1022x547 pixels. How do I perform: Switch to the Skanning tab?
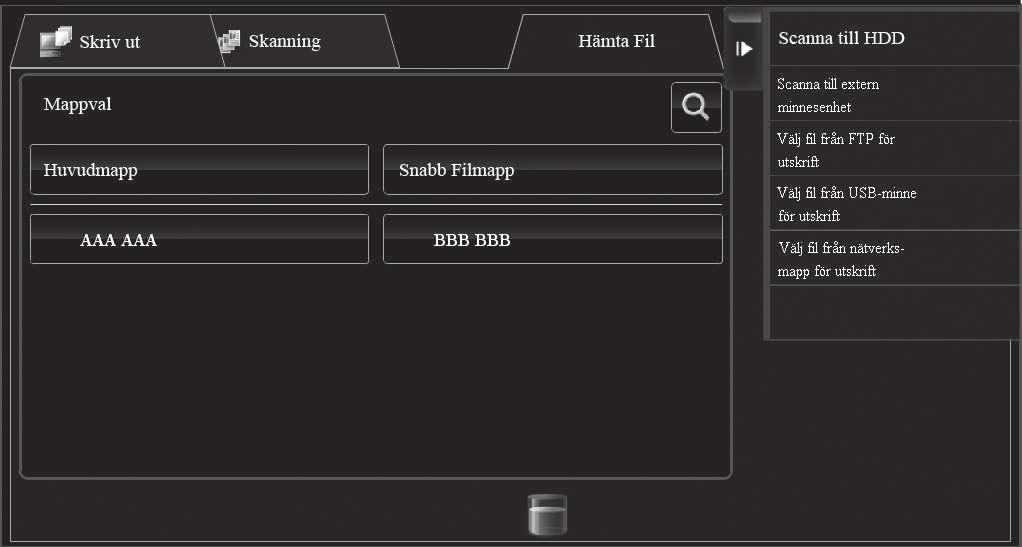click(x=305, y=41)
